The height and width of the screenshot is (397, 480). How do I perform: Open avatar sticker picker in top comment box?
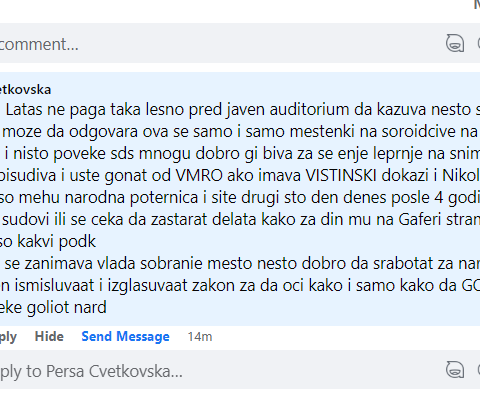pos(455,43)
